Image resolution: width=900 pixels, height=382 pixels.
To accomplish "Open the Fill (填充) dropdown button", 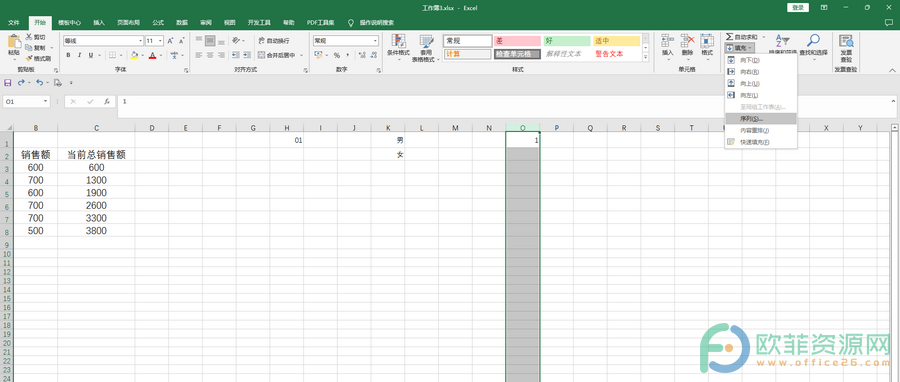I will click(739, 48).
